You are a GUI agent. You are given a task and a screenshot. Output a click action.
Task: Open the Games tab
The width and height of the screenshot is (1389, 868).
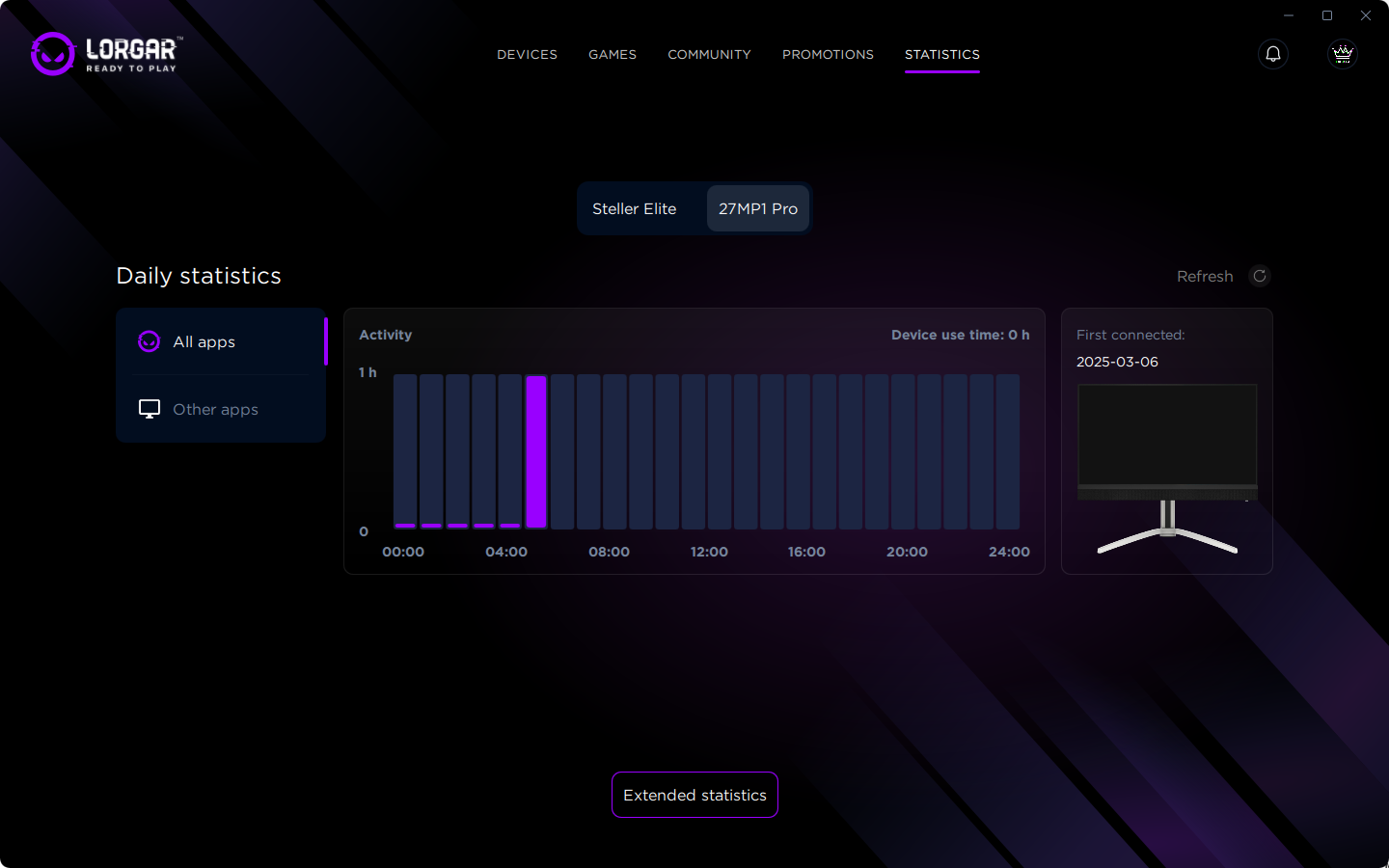613,54
